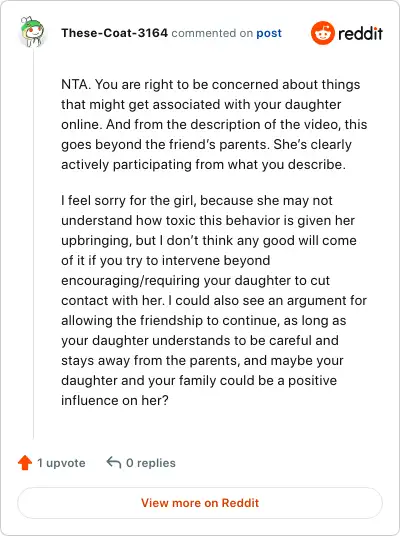Click the paragraph starting "I feel sorry"
Screen dimensions: 400x536
coord(214,300)
